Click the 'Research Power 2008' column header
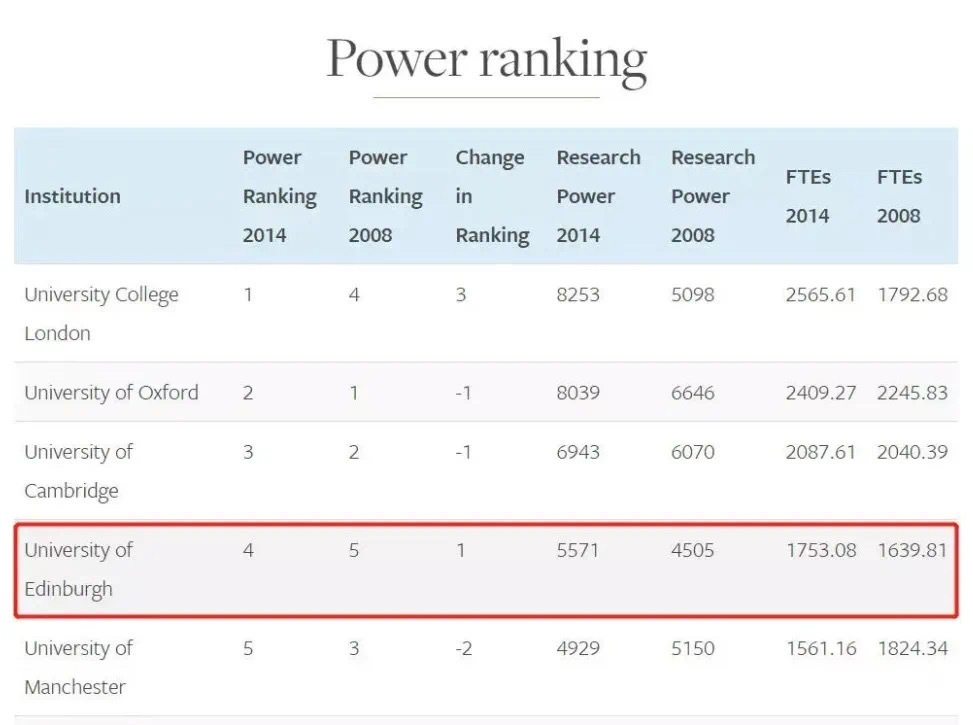The width and height of the screenshot is (973, 725). [713, 196]
